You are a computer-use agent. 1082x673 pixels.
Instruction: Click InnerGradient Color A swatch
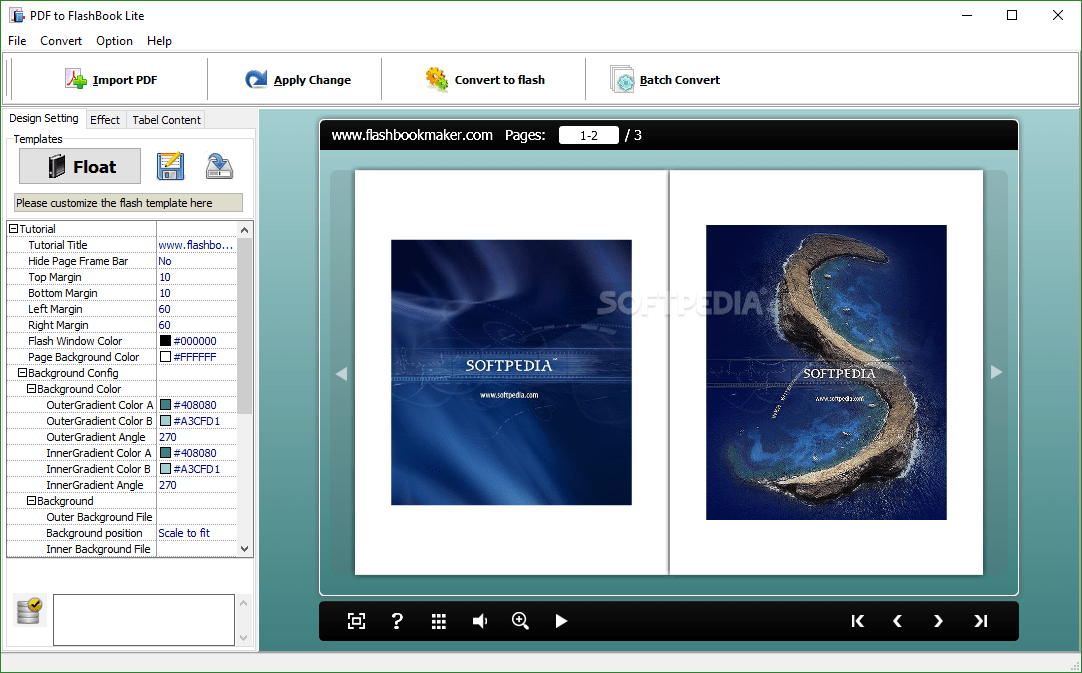(166, 453)
